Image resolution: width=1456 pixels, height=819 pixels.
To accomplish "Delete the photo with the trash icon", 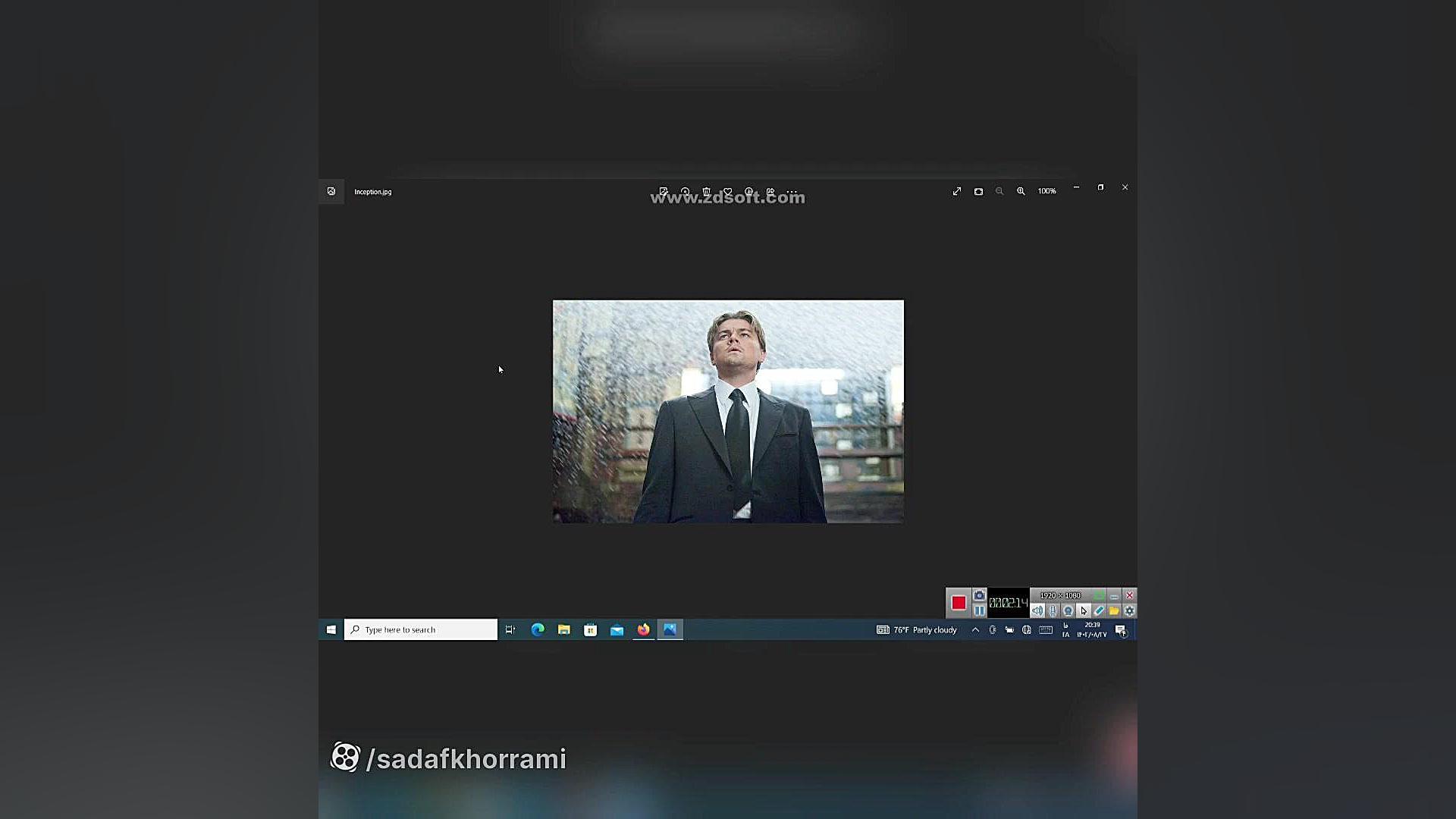I will click(706, 192).
